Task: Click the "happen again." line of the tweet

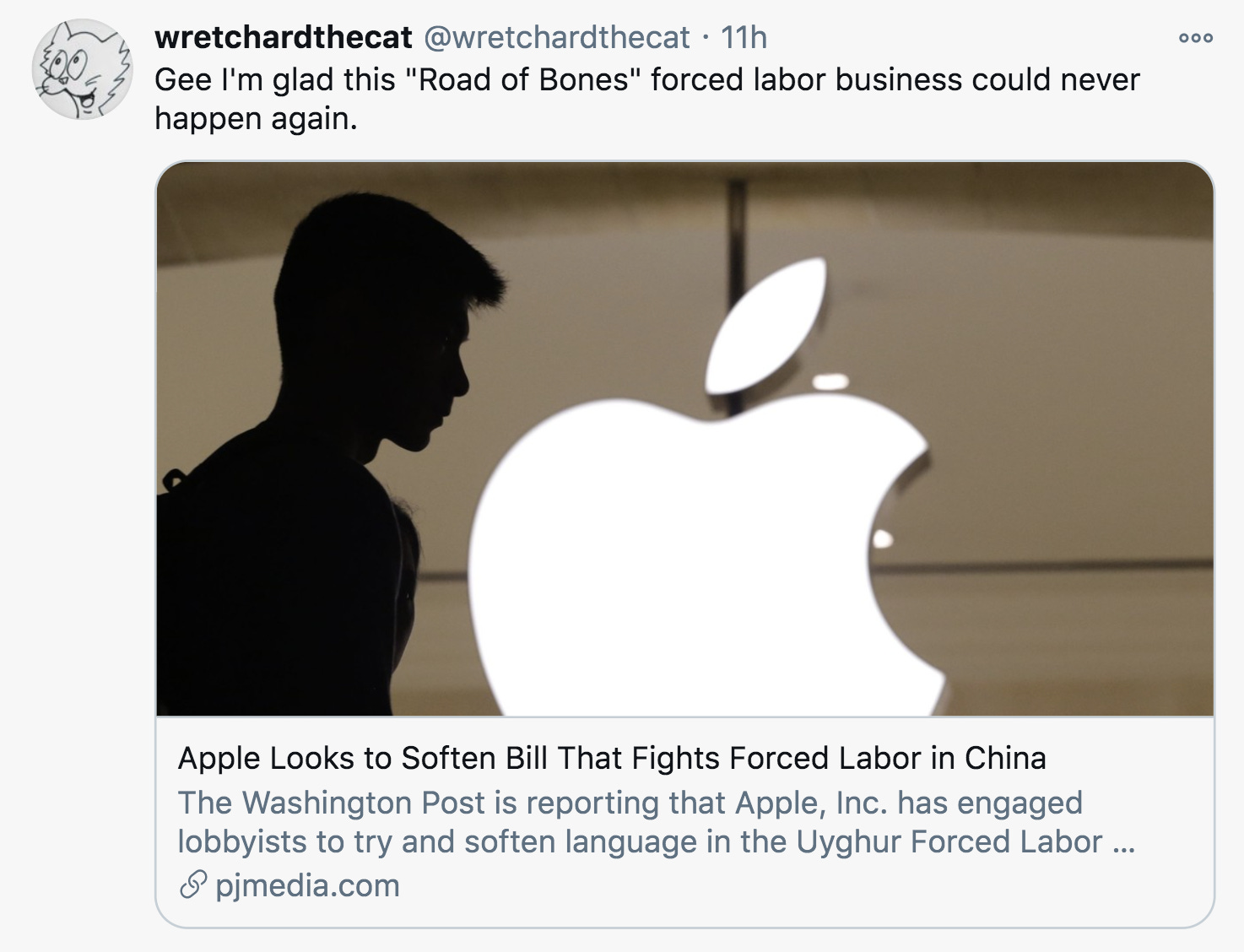Action: coord(256,119)
